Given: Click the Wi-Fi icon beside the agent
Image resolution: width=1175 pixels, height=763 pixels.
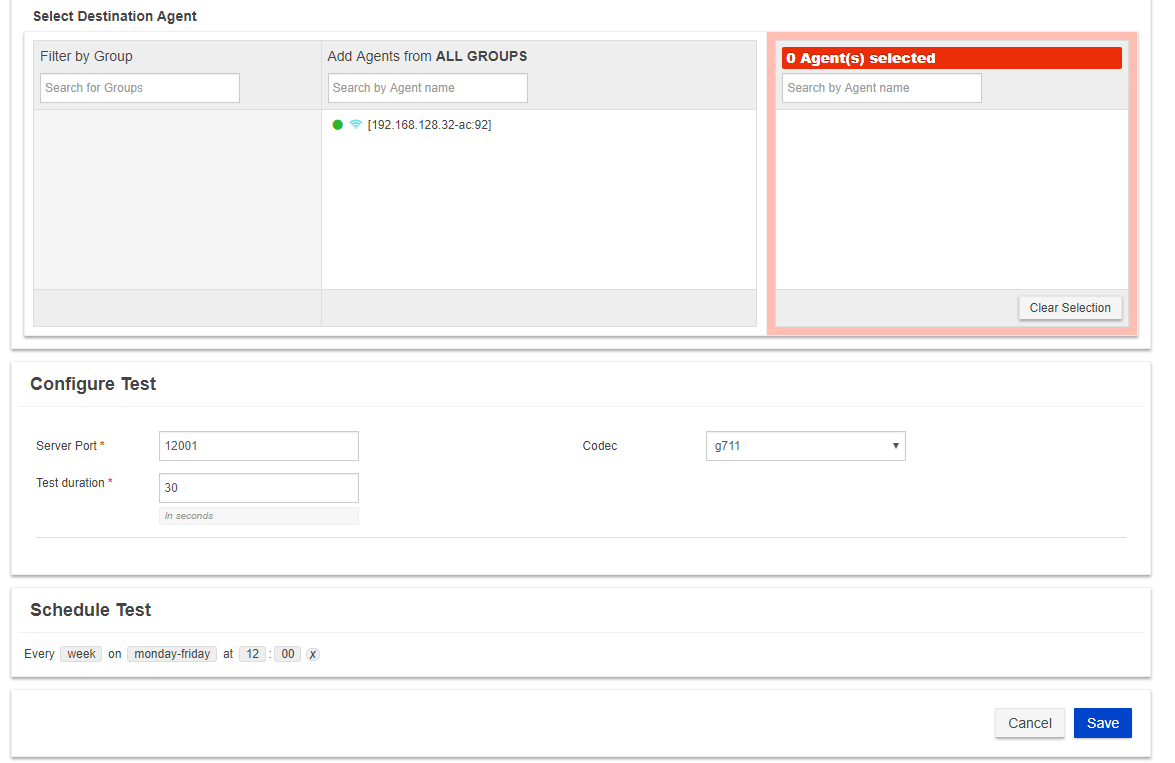Looking at the screenshot, I should pos(355,125).
